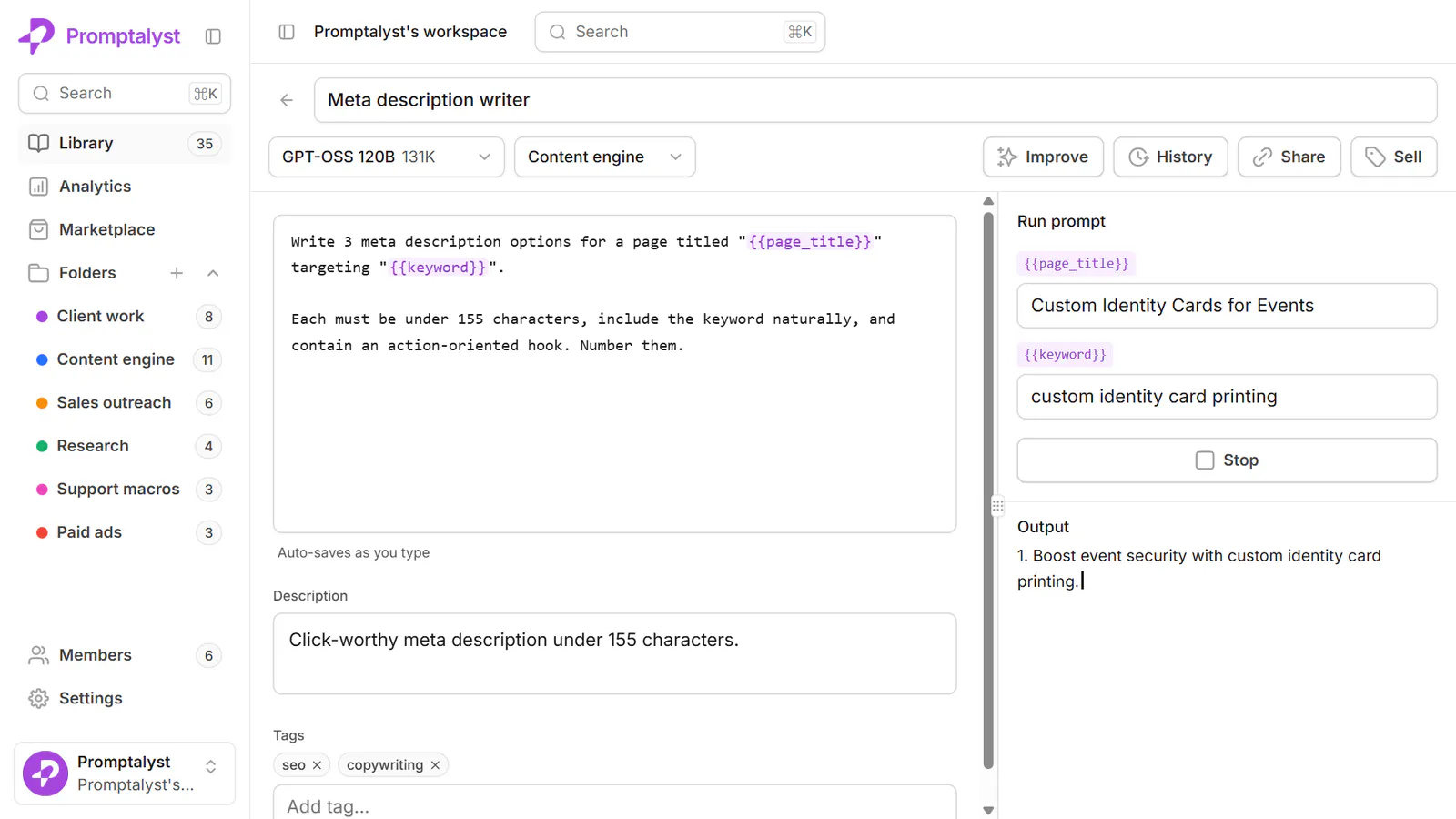This screenshot has height=819, width=1456.
Task: Click scrollbar down arrow in editor
Action: coord(988,810)
